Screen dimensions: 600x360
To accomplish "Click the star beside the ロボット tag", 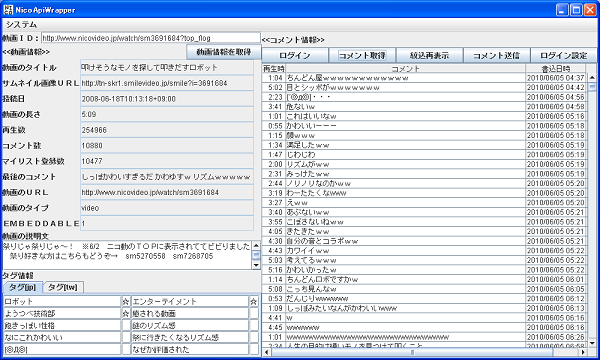I will pos(126,301).
